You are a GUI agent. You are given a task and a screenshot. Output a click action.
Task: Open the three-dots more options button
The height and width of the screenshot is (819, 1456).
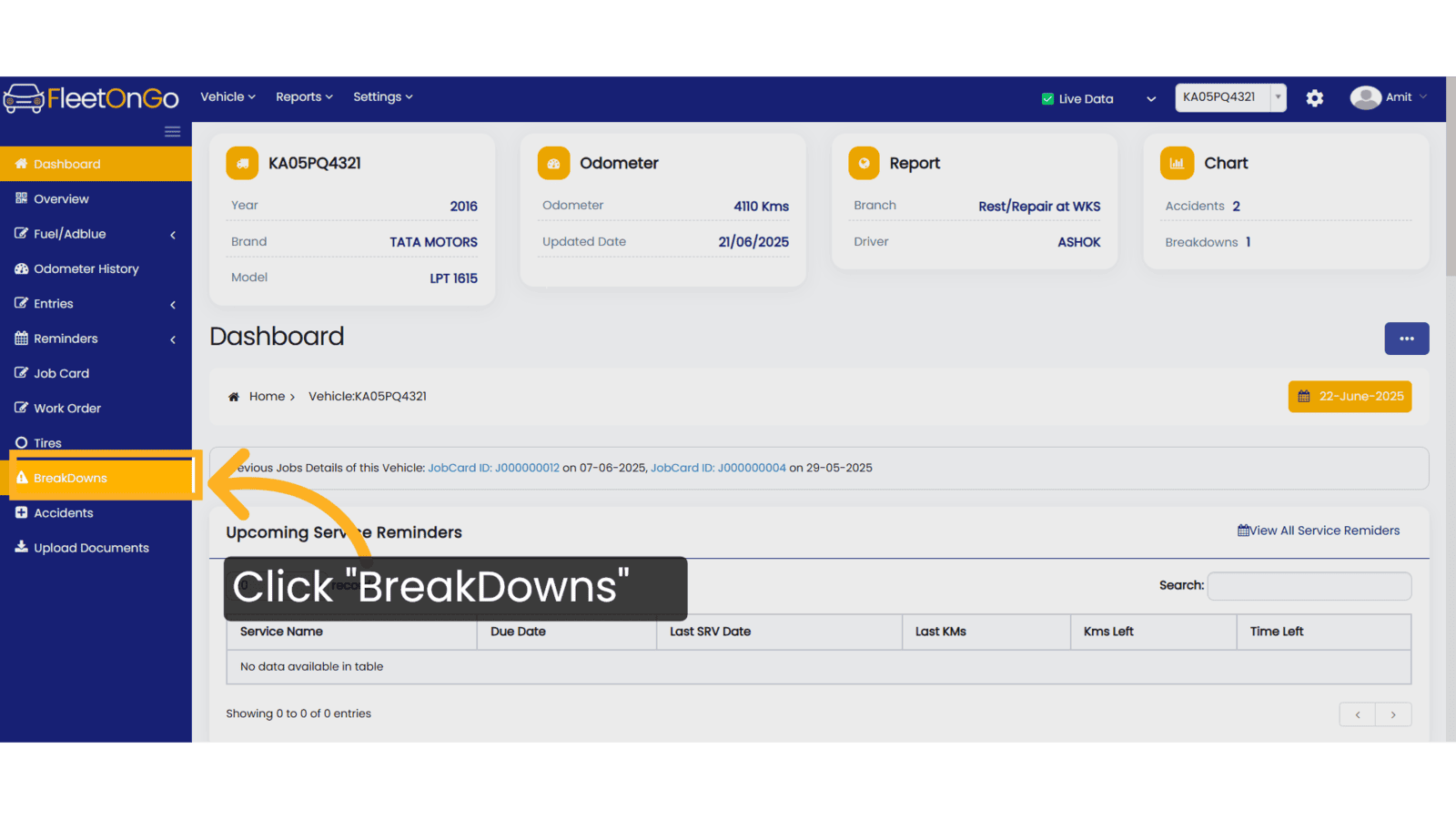1407,339
